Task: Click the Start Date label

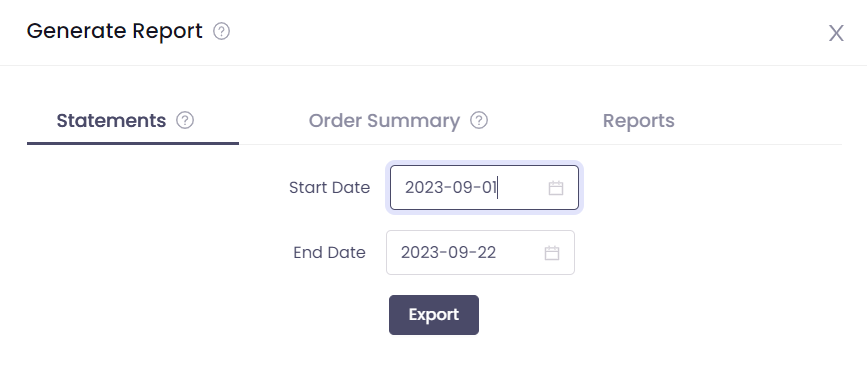Action: [x=330, y=188]
